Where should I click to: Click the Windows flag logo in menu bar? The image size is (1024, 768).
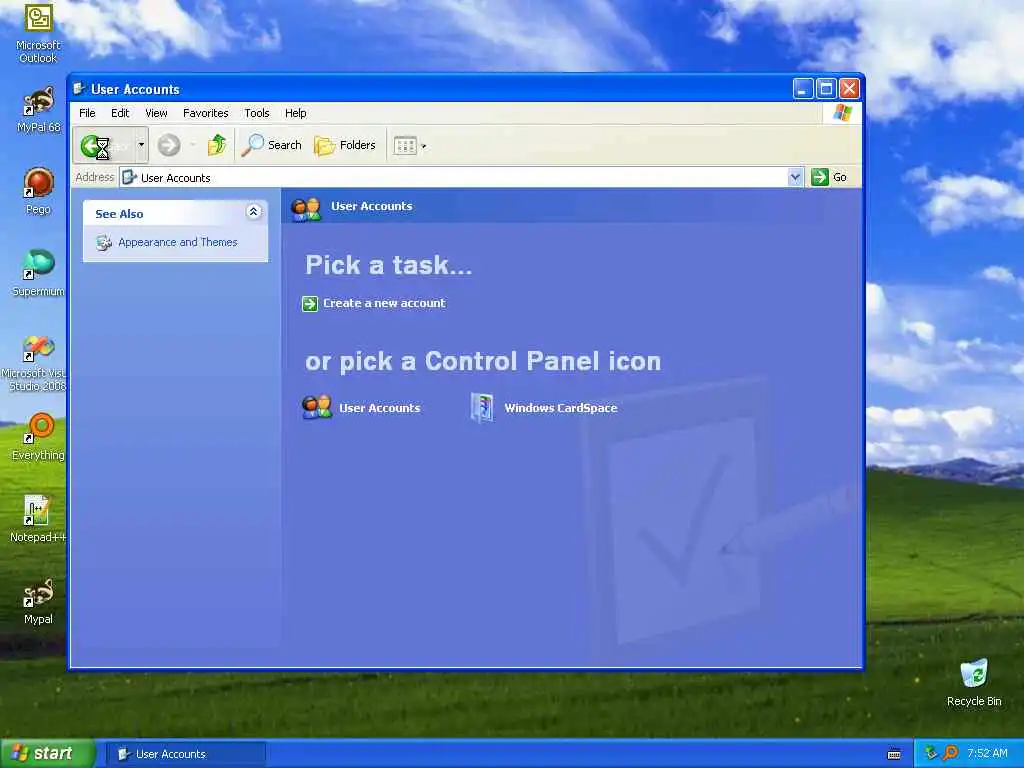point(842,112)
